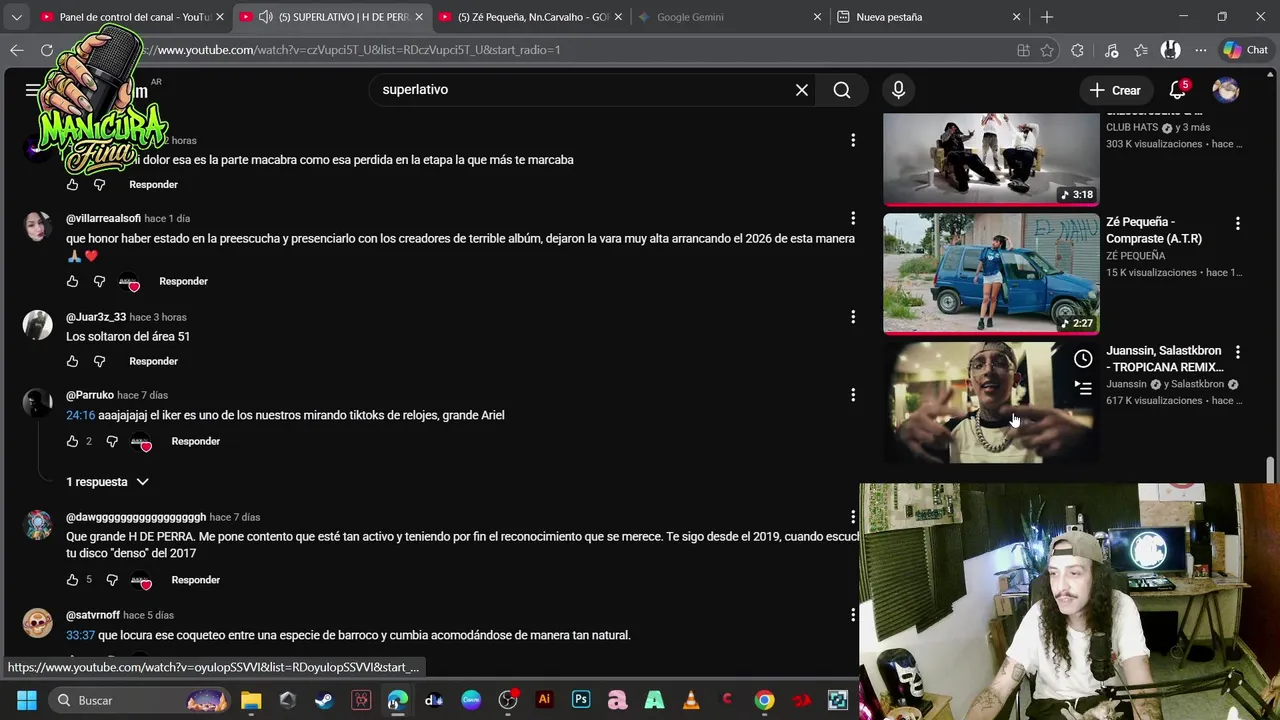The width and height of the screenshot is (1280, 720).
Task: Open the tab list dropdown chevron
Action: tap(16, 17)
